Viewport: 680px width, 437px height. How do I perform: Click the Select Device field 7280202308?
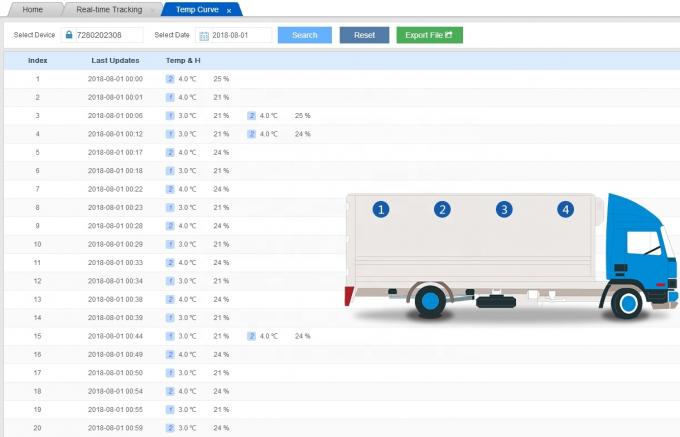click(102, 35)
